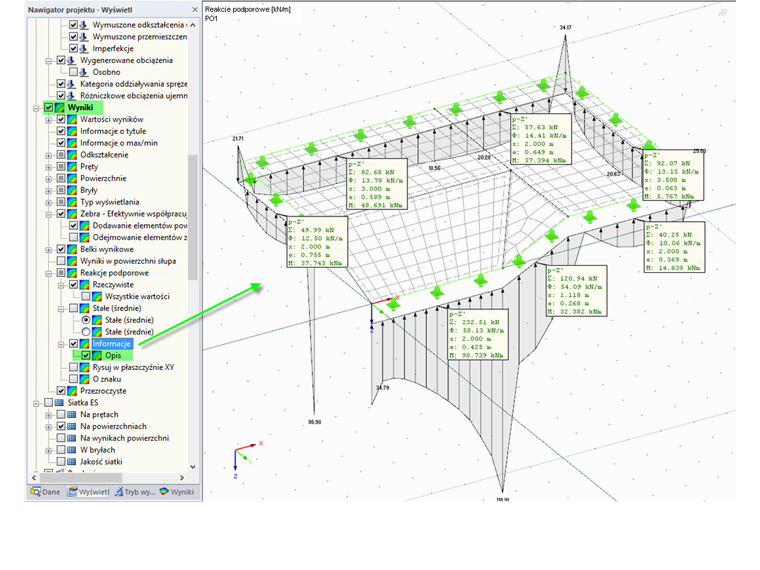Close the Nawigator projektu panel
Screen dimensions: 760x570
pyautogui.click(x=195, y=10)
